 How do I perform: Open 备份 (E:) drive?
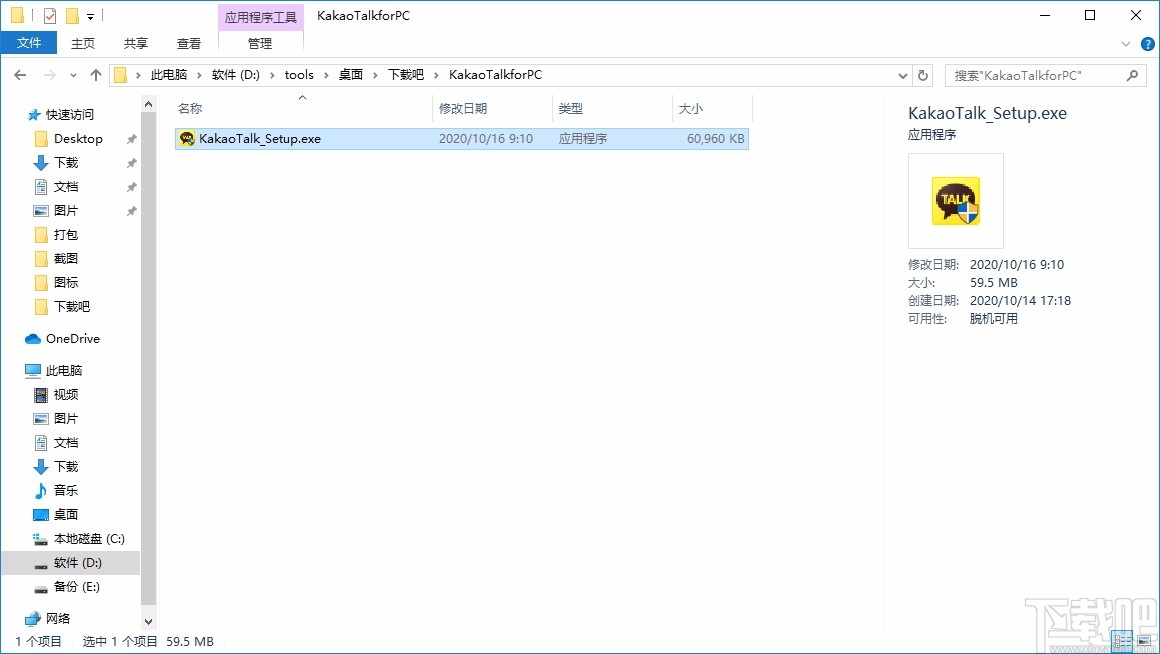77,587
